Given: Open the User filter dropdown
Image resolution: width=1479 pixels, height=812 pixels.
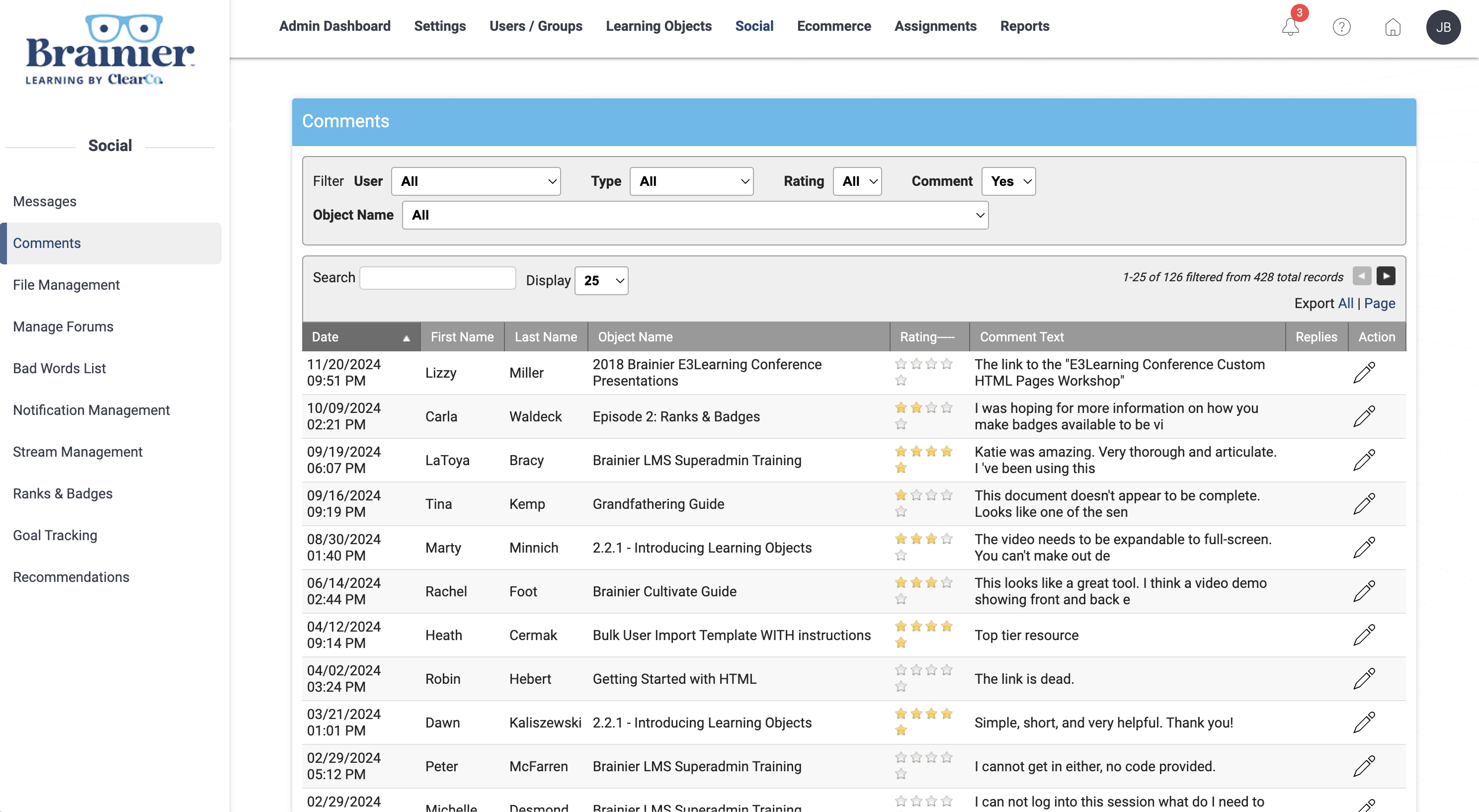Looking at the screenshot, I should coord(476,181).
